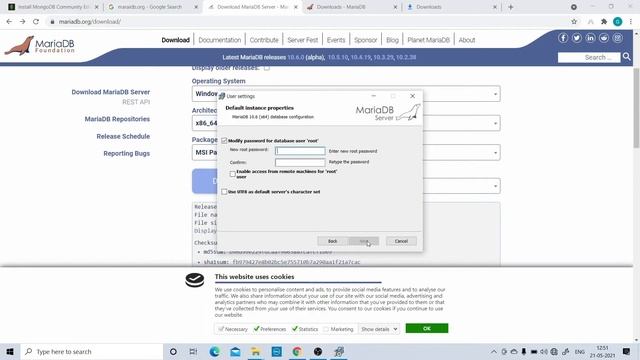Click Next in the User settings dialog
This screenshot has height=360, width=640.
click(x=364, y=241)
